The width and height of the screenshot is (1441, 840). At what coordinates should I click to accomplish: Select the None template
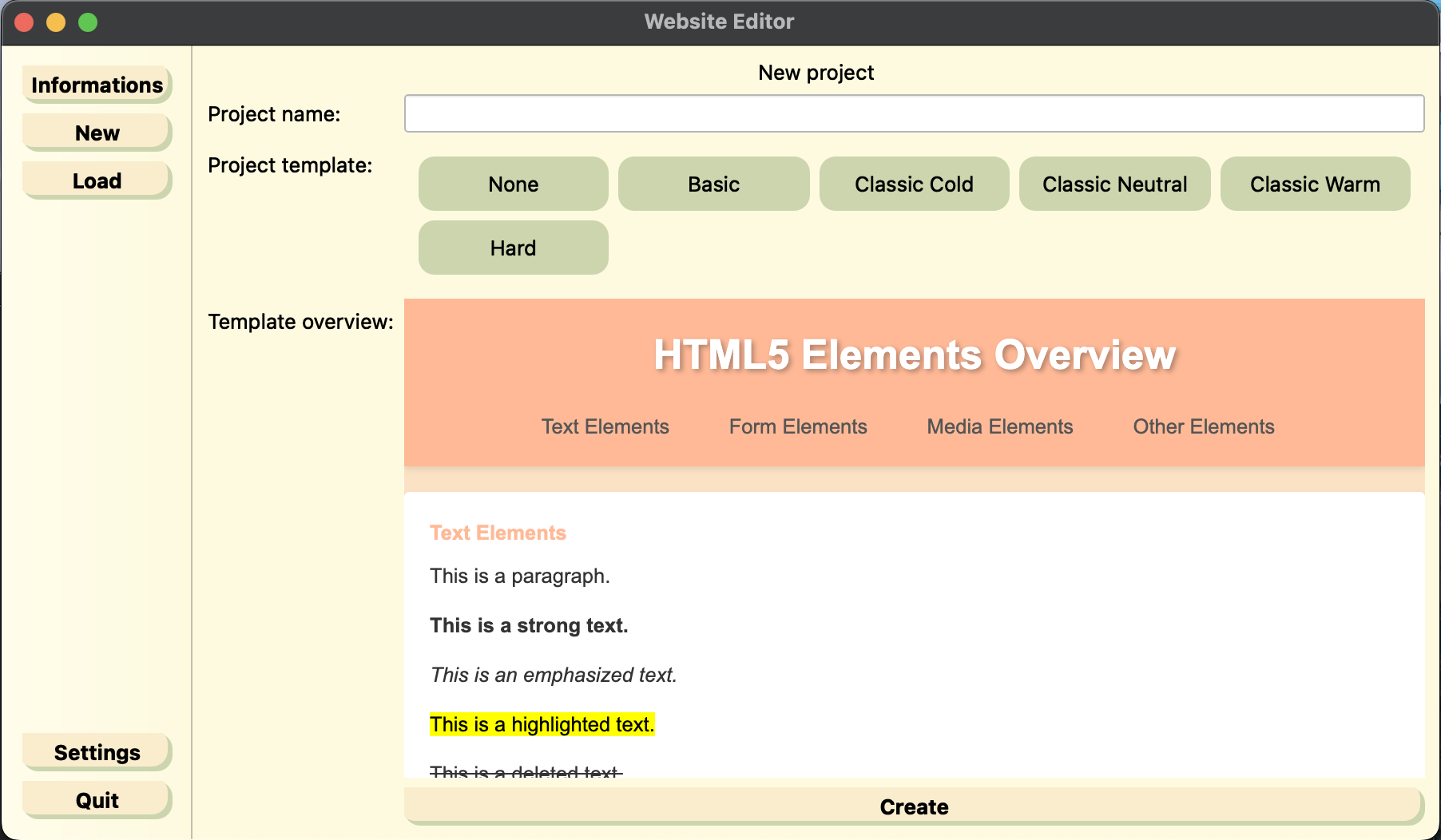pyautogui.click(x=513, y=184)
